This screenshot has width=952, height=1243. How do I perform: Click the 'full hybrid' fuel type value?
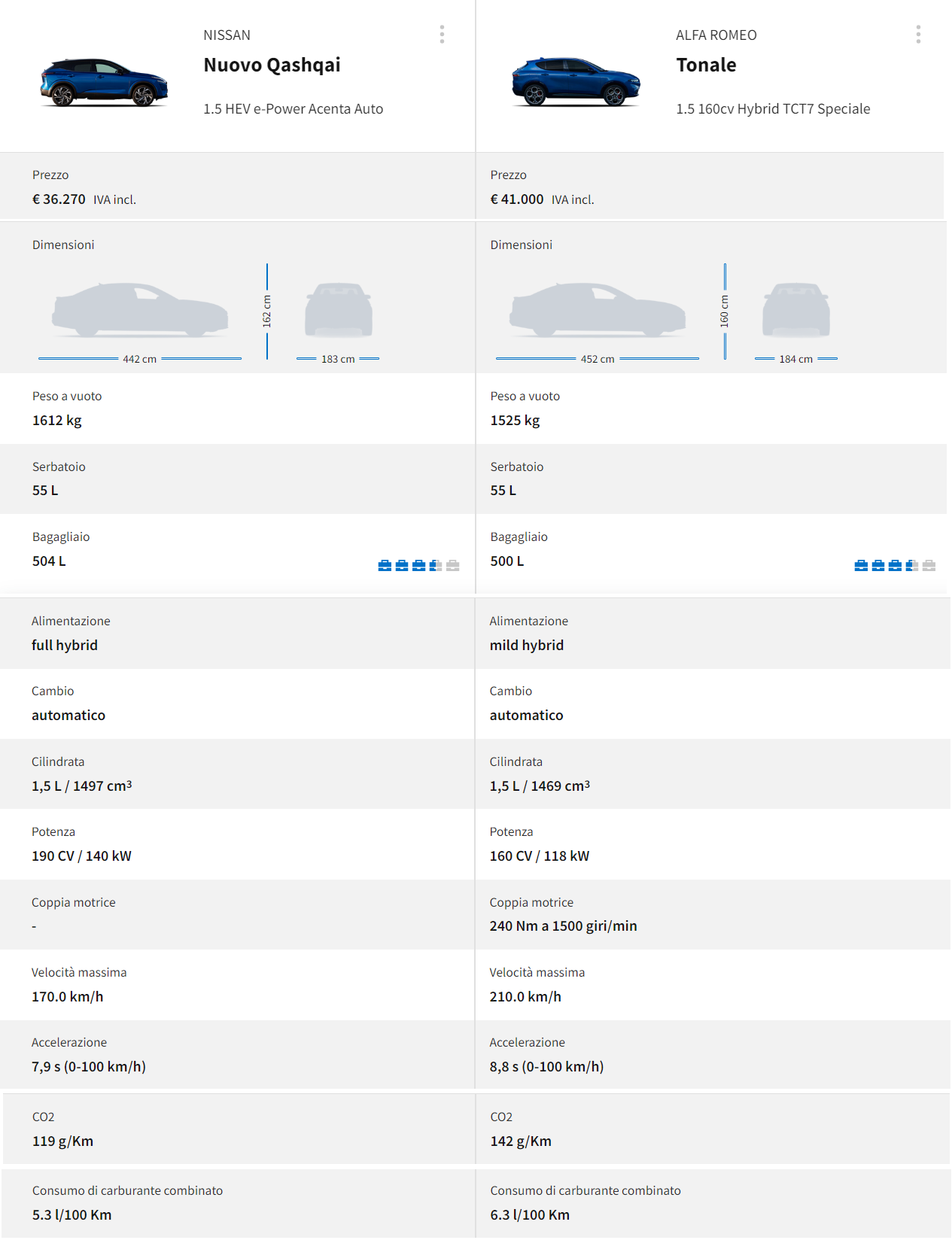[x=65, y=646]
